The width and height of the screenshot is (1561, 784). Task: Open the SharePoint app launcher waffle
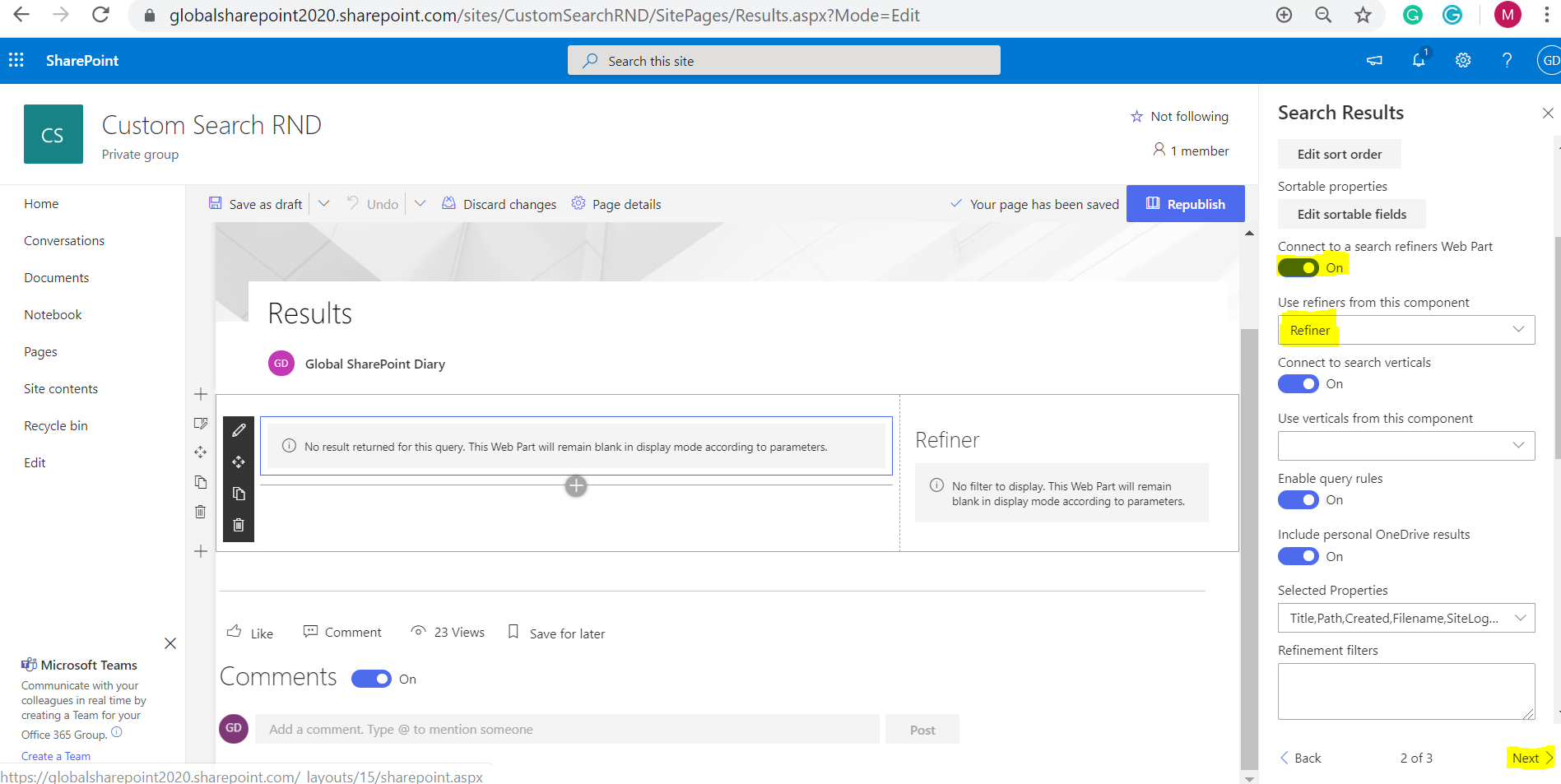click(x=16, y=60)
